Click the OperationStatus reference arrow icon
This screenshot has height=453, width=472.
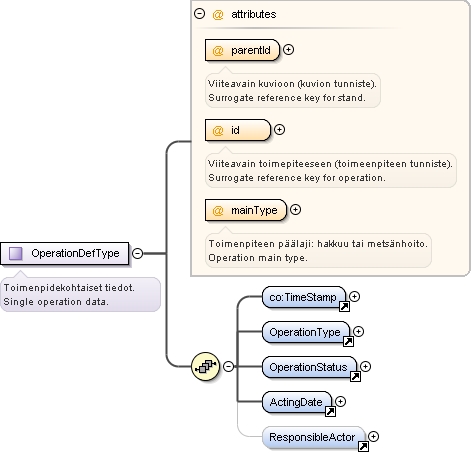(355, 376)
